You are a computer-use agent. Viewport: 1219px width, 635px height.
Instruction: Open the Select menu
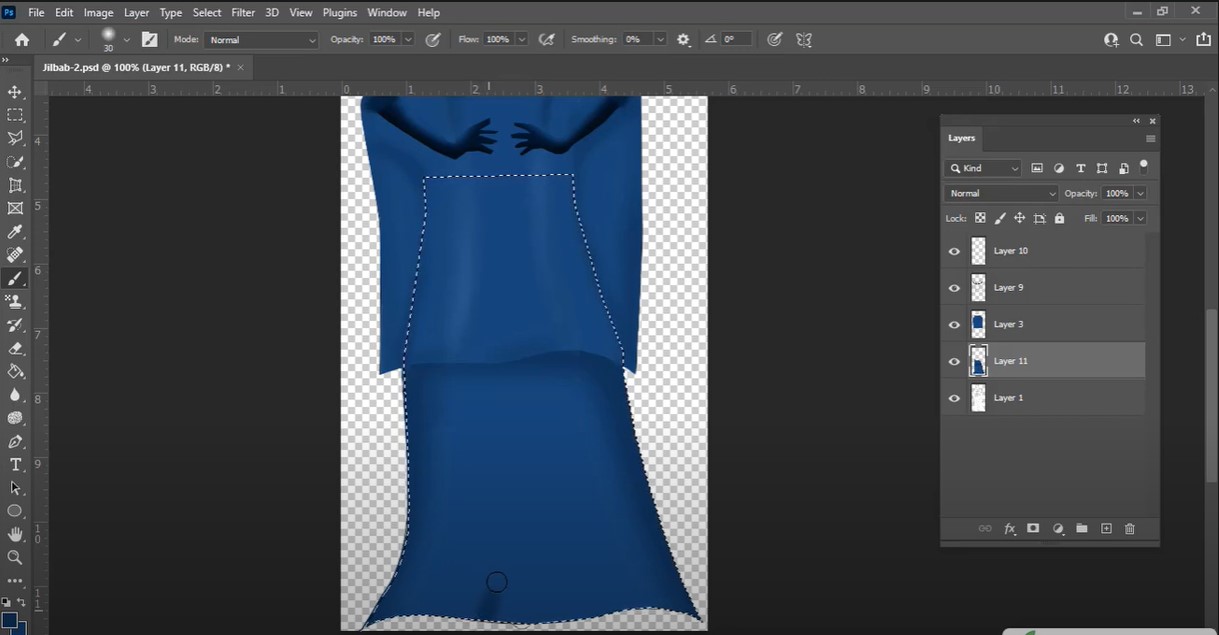click(x=207, y=13)
